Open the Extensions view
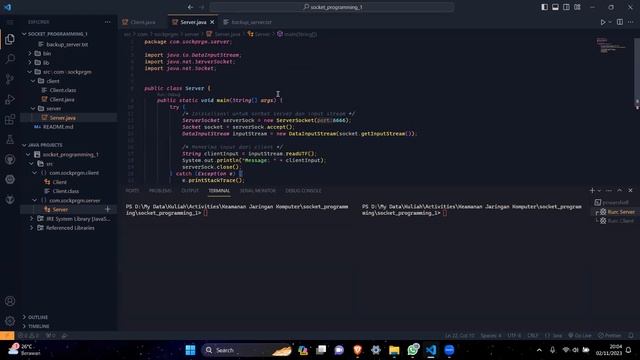The width and height of the screenshot is (640, 360). (x=10, y=119)
